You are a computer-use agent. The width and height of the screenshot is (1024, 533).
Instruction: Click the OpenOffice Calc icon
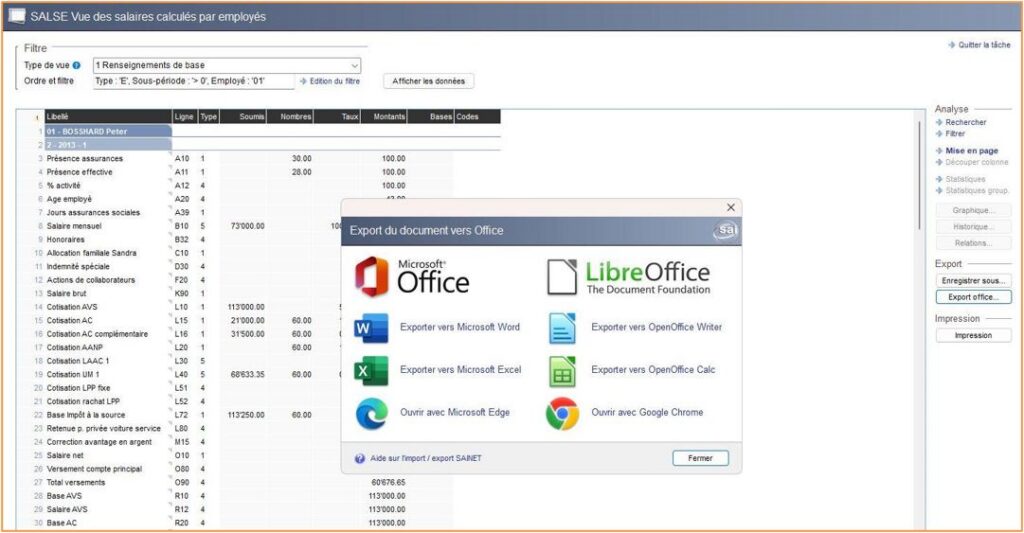(x=562, y=372)
